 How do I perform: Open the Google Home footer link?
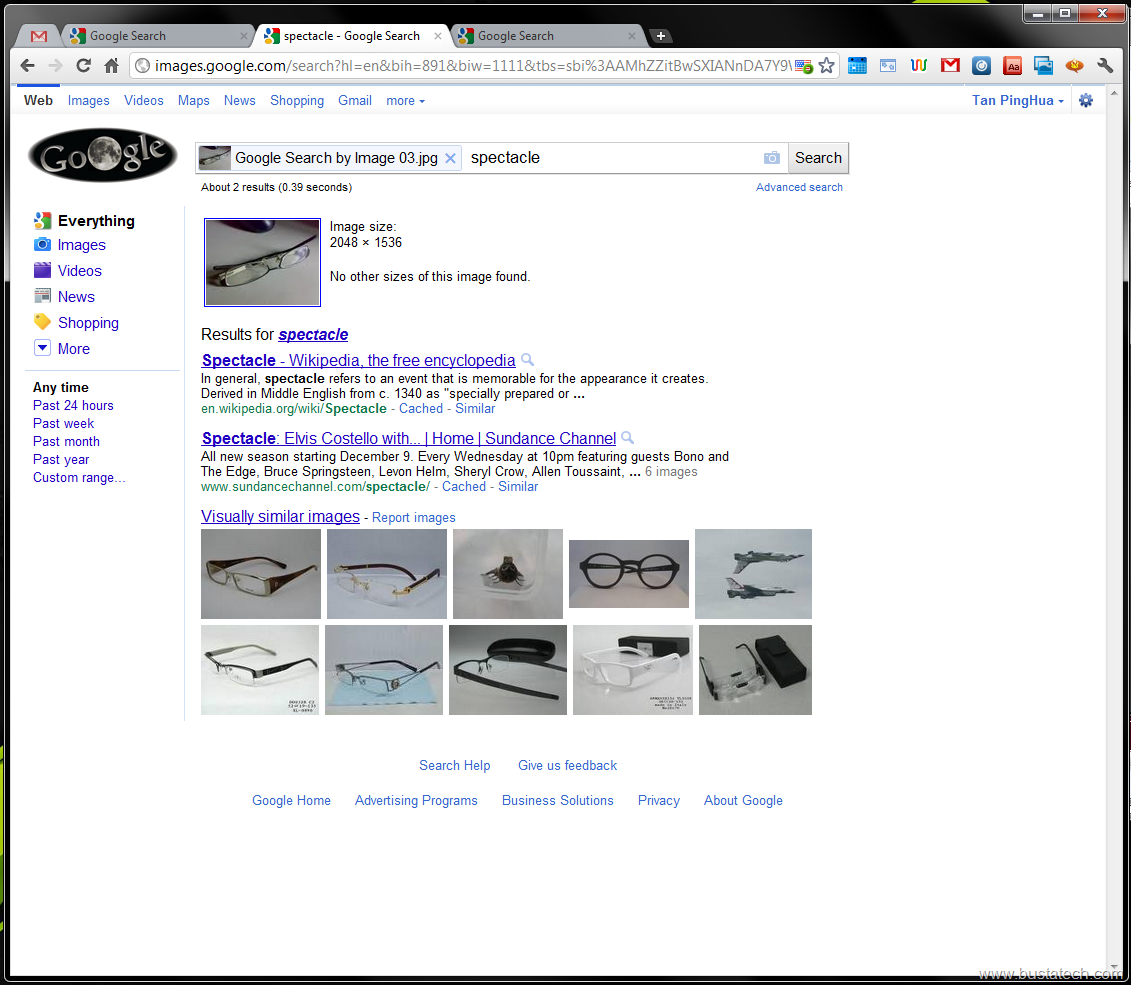(x=291, y=800)
